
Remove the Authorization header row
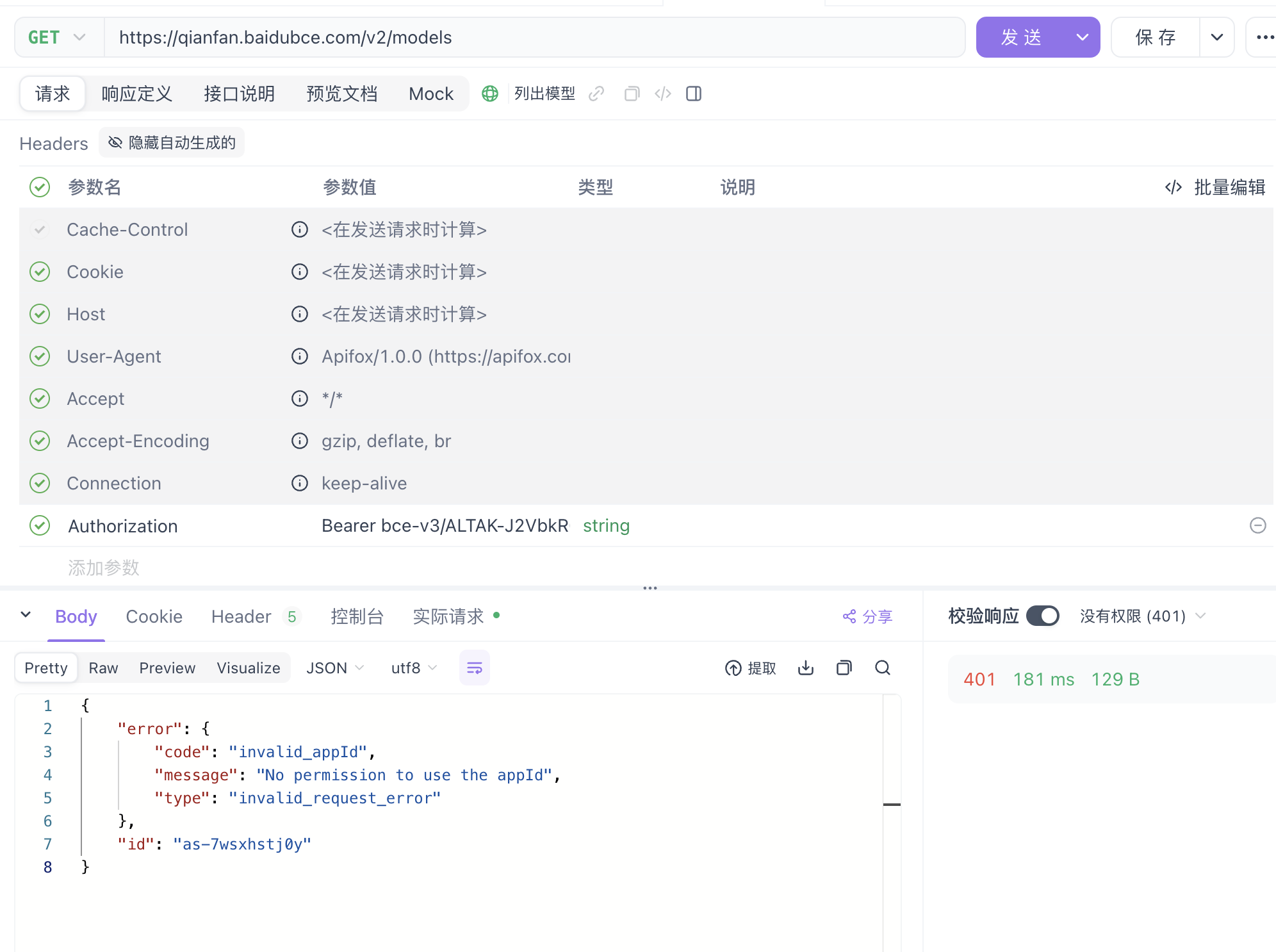1257,525
